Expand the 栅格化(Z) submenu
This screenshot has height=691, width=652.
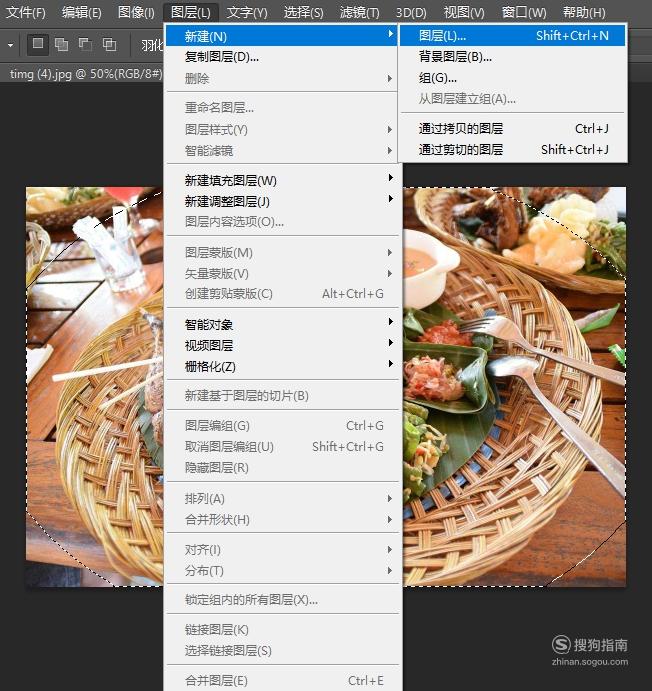[282, 366]
